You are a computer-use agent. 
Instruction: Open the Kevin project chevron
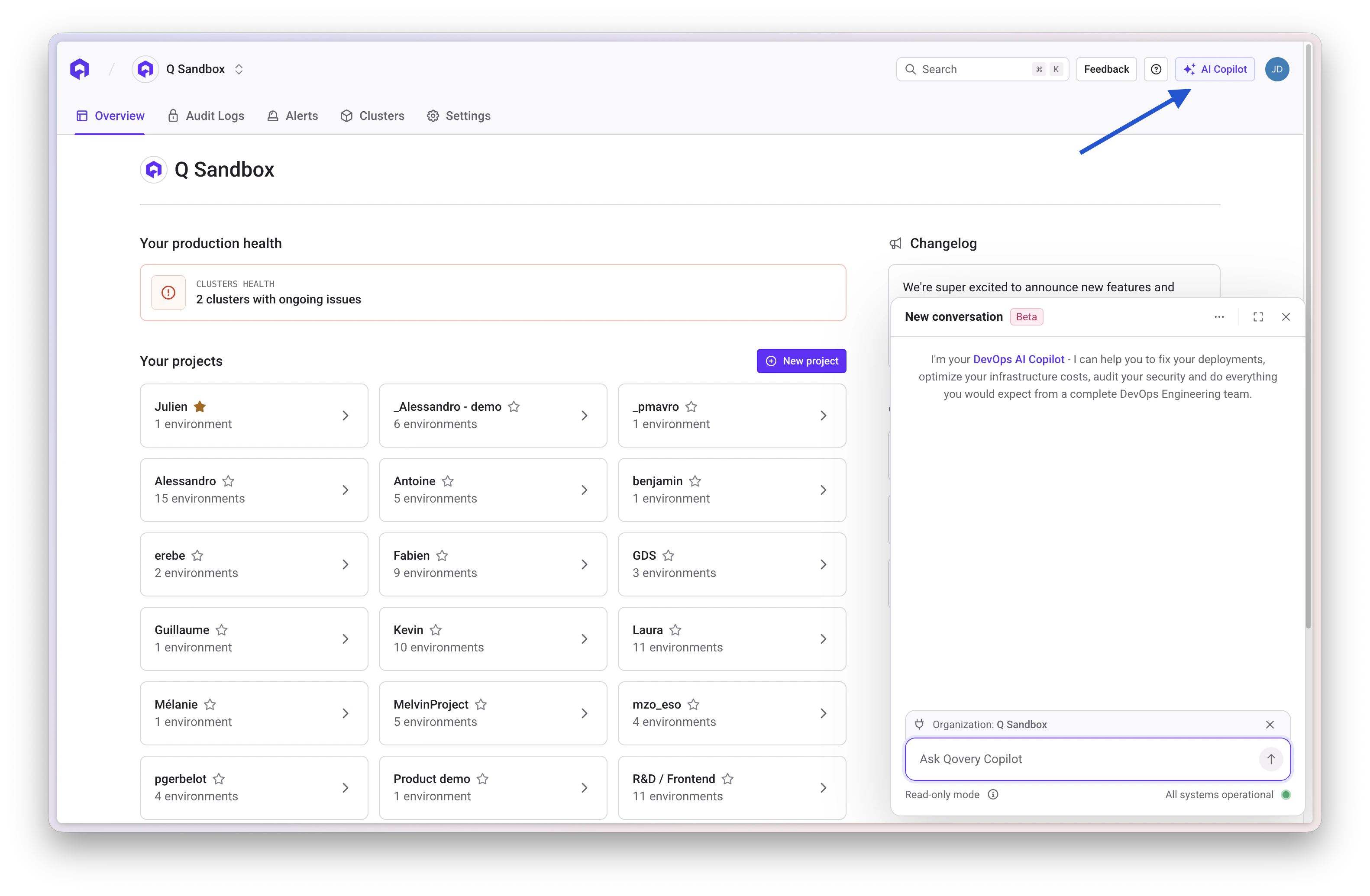(584, 639)
